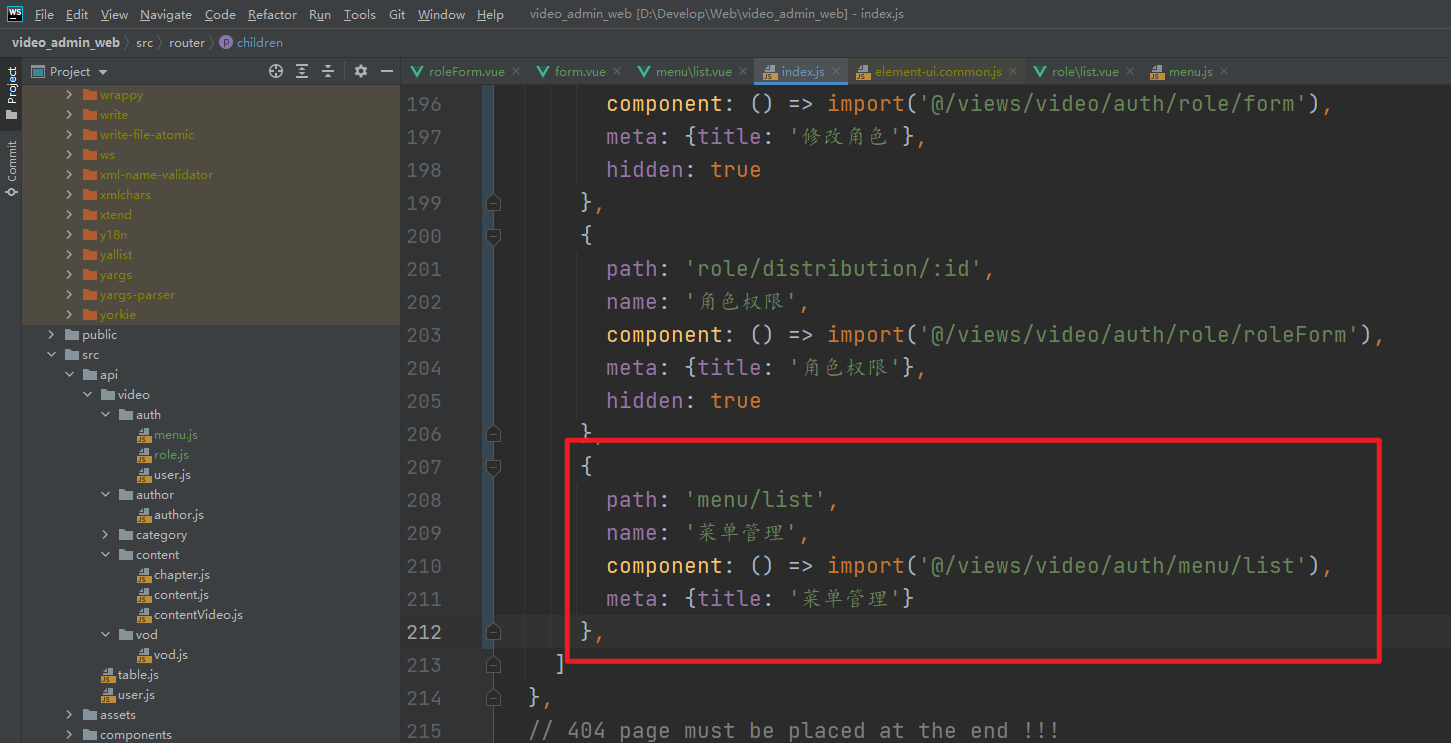
Task: Click video_admin_web in the breadcrumb
Action: click(66, 42)
